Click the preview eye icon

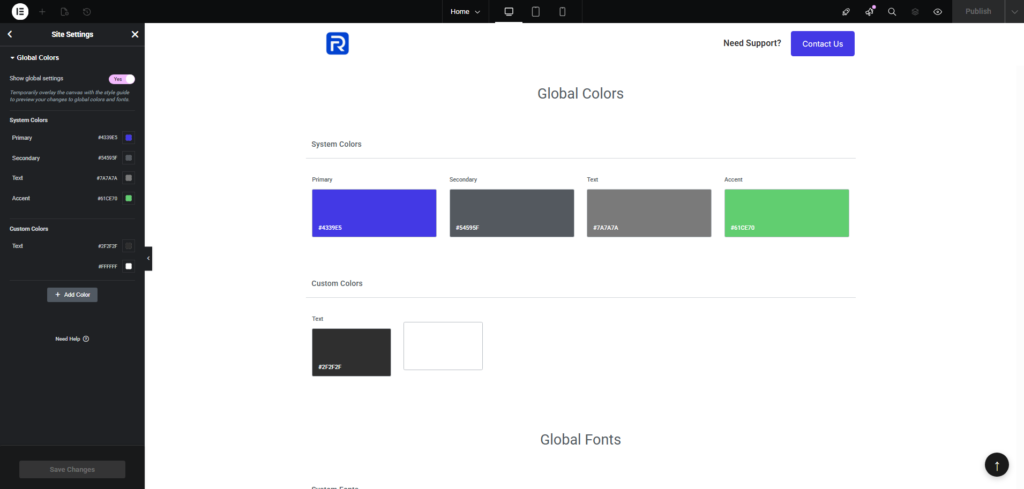[938, 12]
